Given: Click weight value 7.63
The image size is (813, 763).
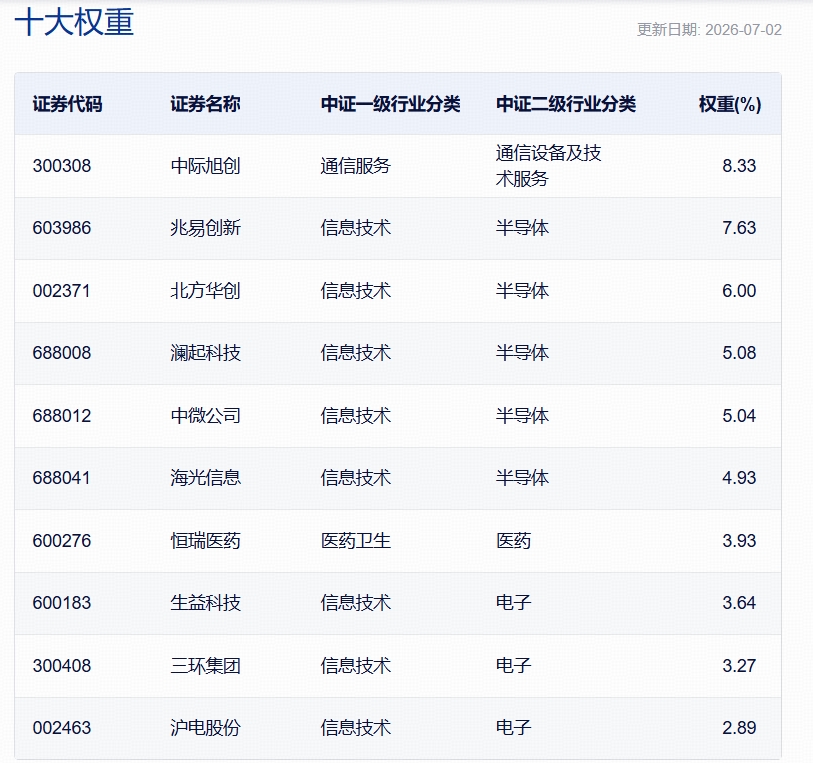Looking at the screenshot, I should 739,228.
